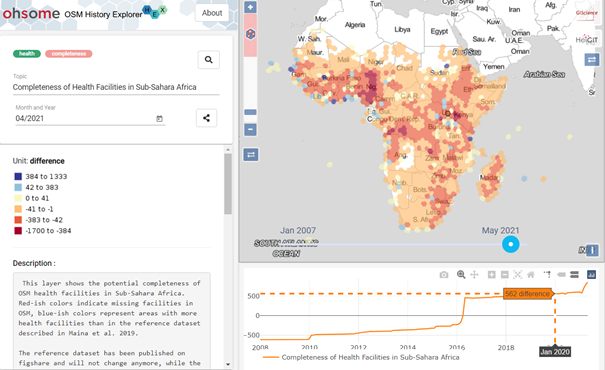Open the About page button
Screen dimensions: 605x370
click(212, 13)
